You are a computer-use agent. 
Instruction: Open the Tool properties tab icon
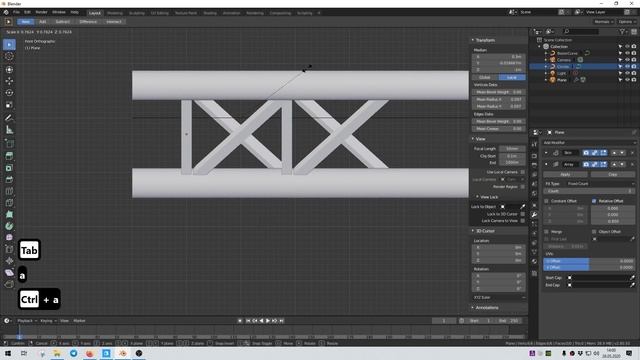click(534, 144)
